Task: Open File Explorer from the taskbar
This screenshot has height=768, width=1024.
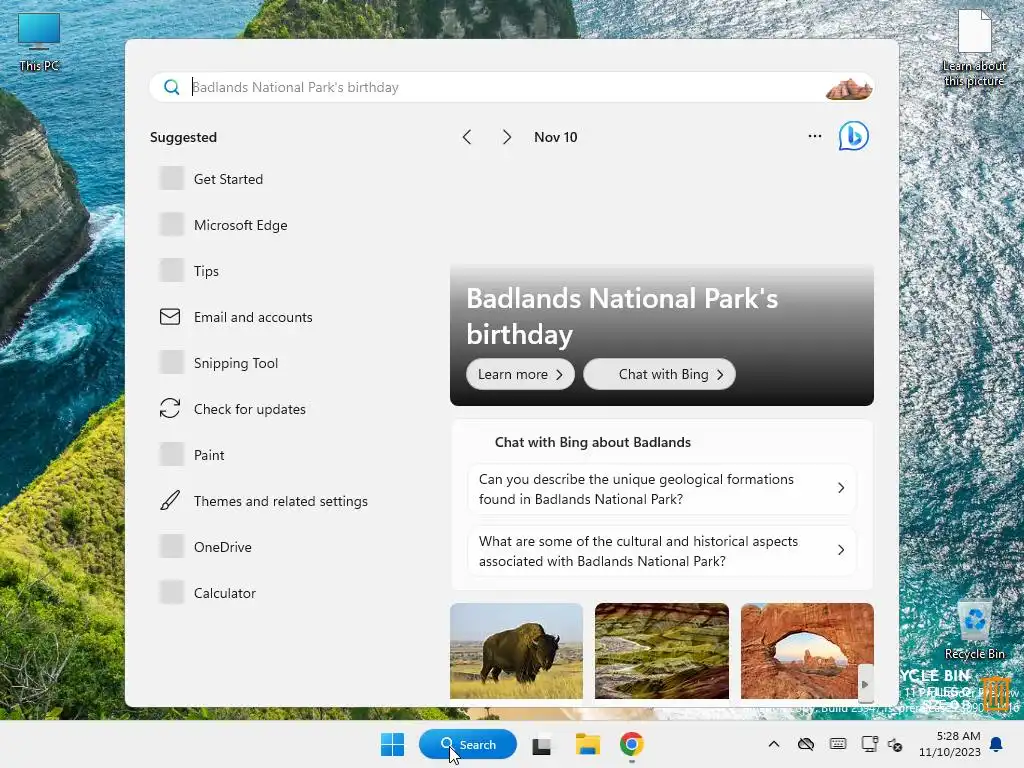Action: 587,744
